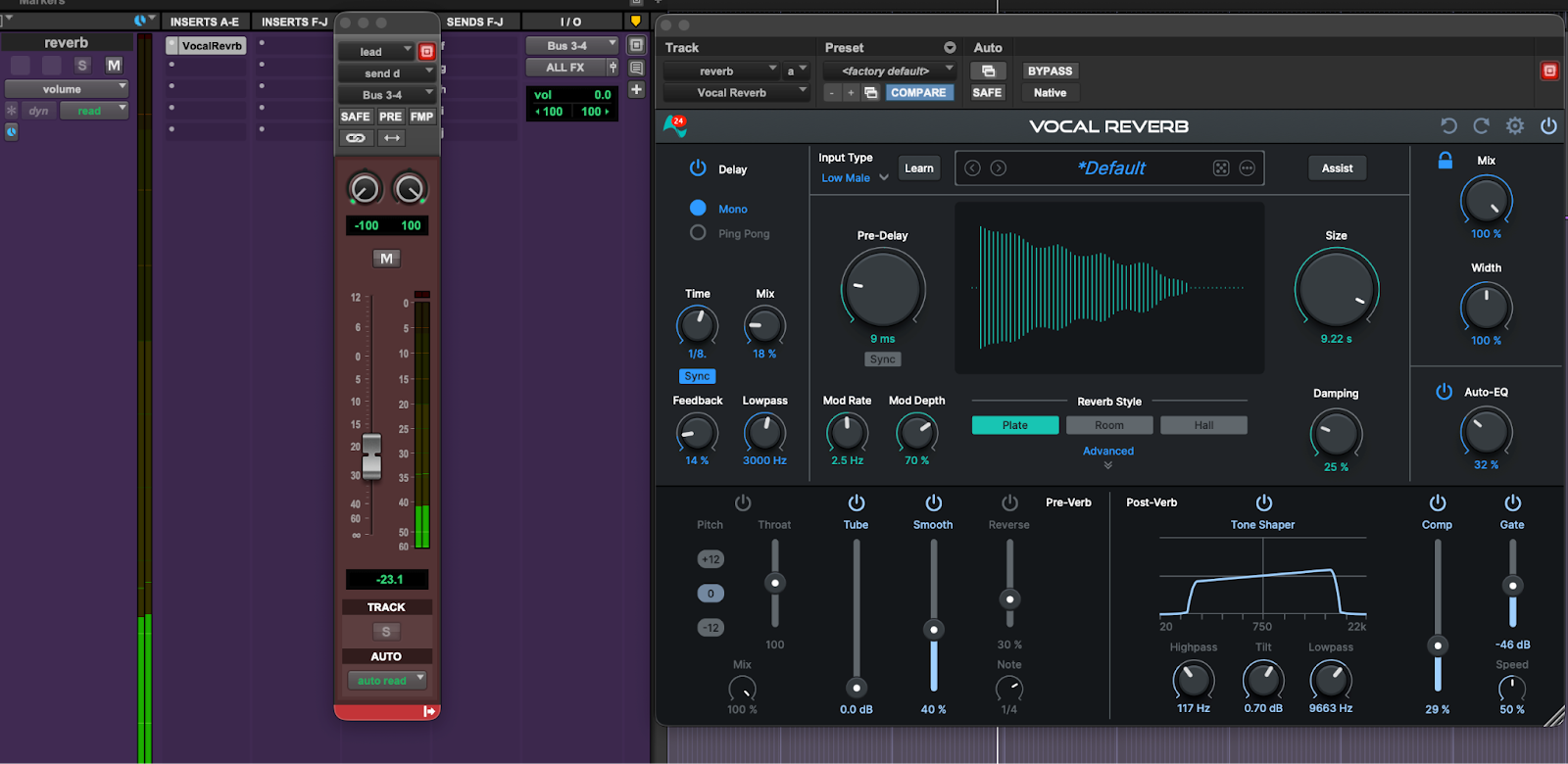Image resolution: width=1568 pixels, height=764 pixels.
Task: Select the Hall reverb style
Action: (x=1204, y=425)
